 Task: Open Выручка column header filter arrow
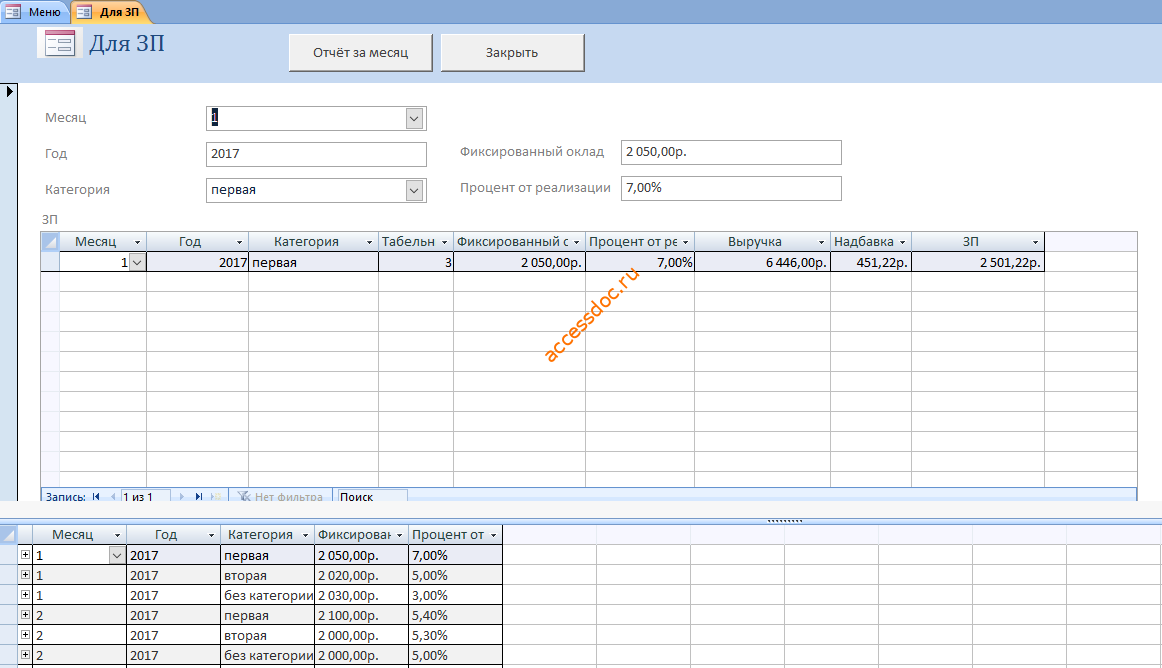(821, 242)
